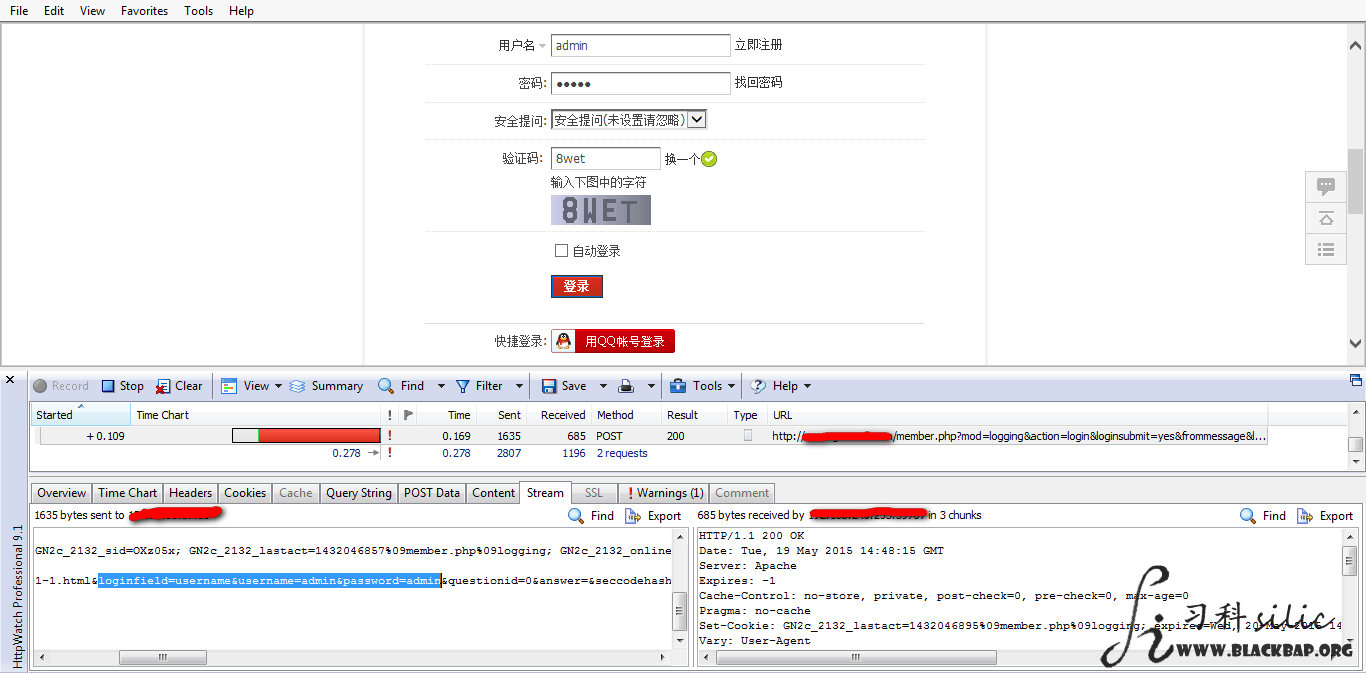Click the exclamation column header
The image size is (1366, 673).
(389, 415)
